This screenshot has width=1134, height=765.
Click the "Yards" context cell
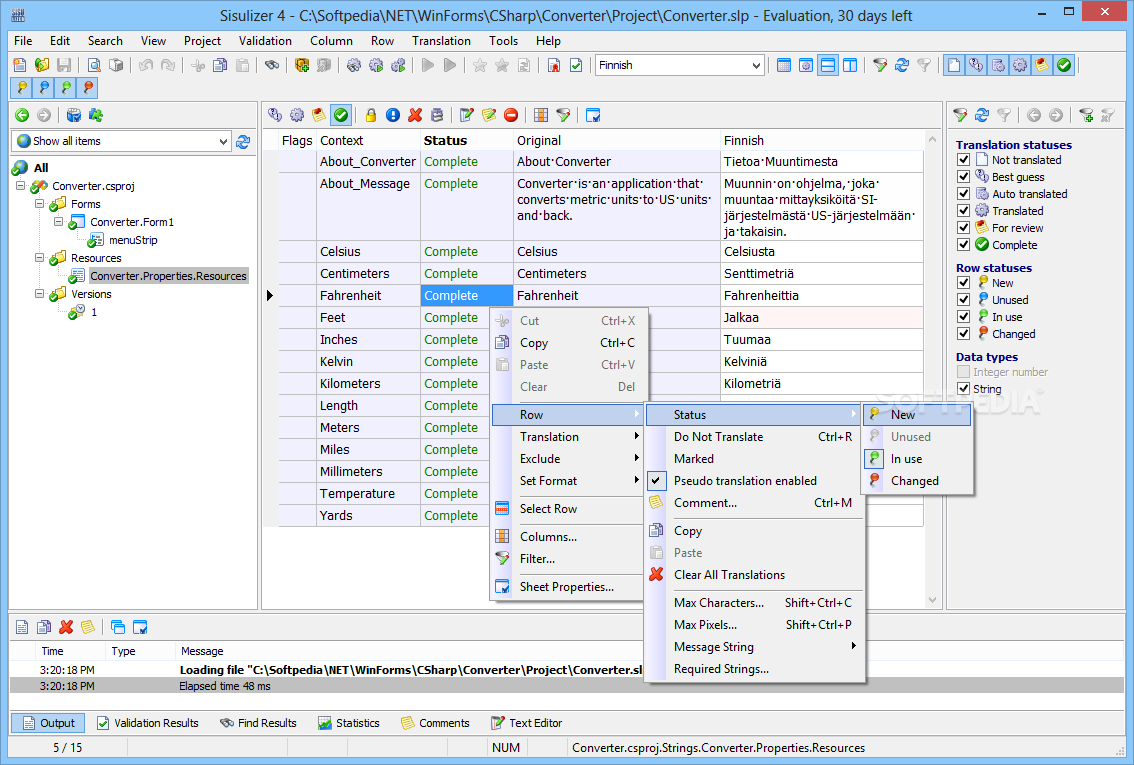369,516
